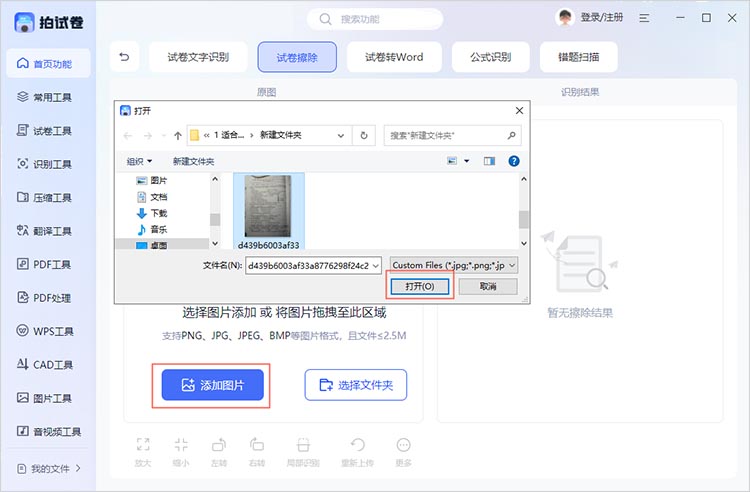Click the back arrow button beside tabs

click(x=124, y=57)
